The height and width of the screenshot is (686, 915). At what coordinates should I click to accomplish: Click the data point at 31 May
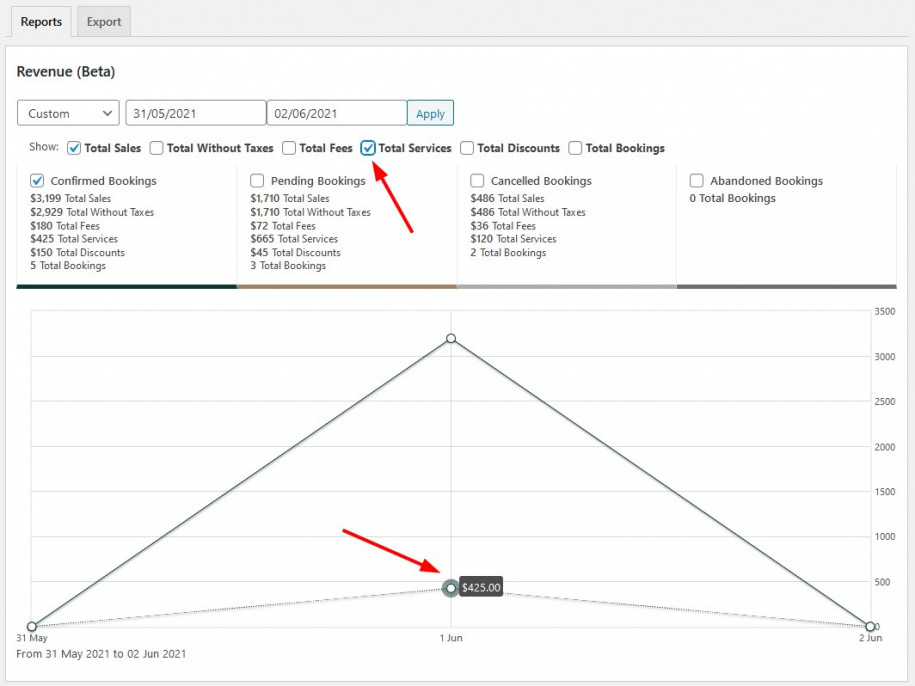tap(33, 625)
